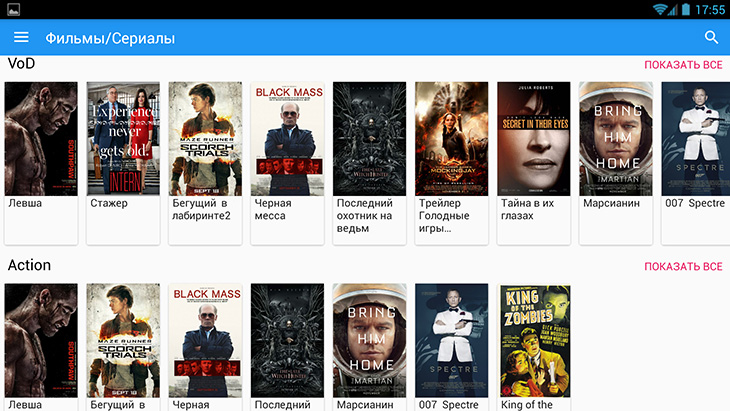Tap the battery status icon

click(x=686, y=9)
